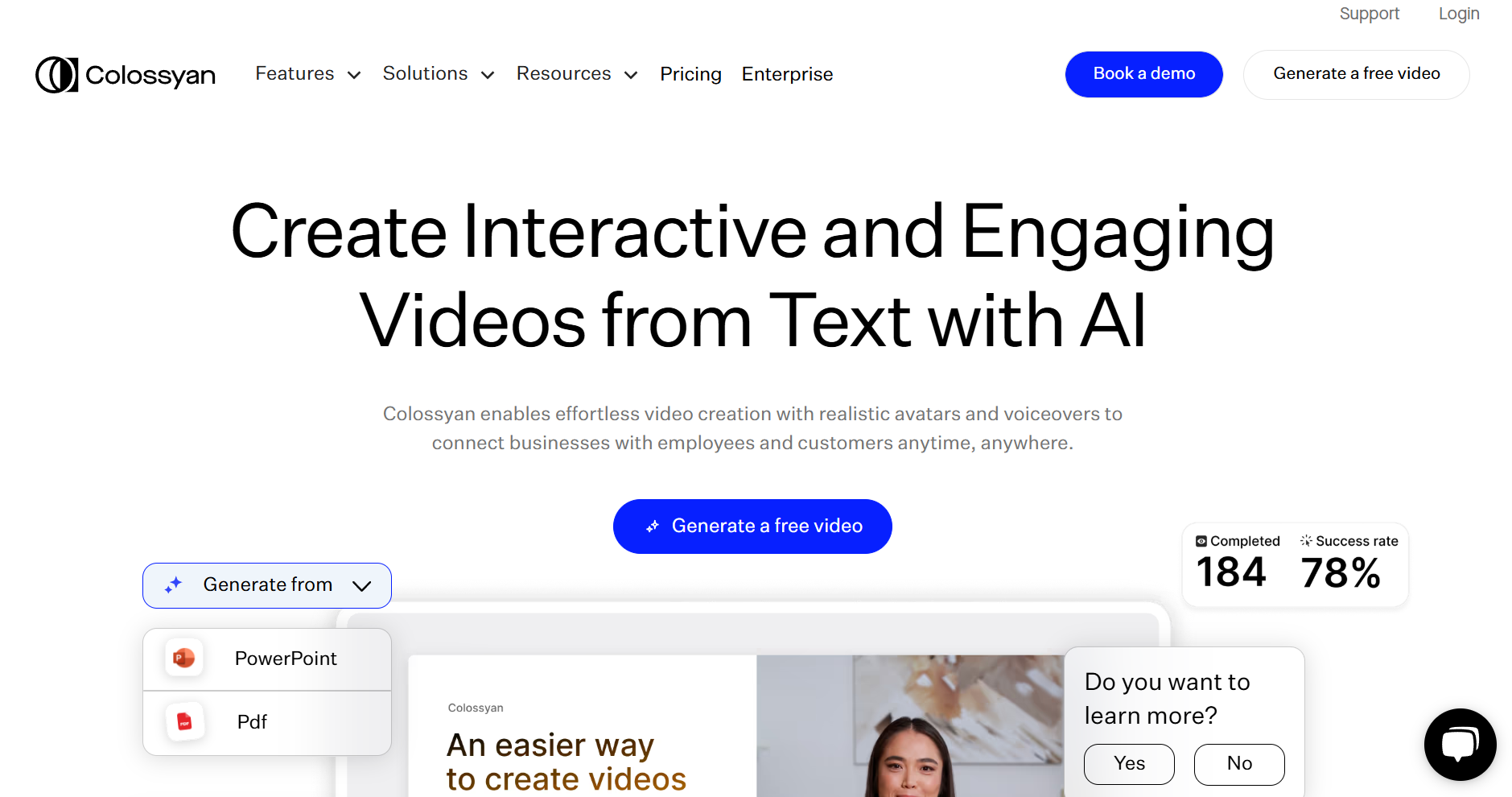Click the 'Do you want to learn more?' text

tap(1167, 699)
